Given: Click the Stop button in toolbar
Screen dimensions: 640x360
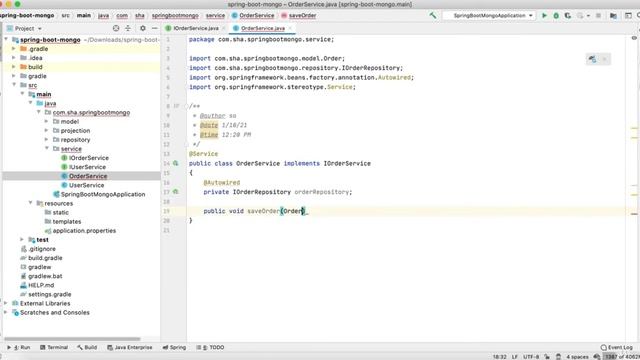Looking at the screenshot, I should (598, 16).
